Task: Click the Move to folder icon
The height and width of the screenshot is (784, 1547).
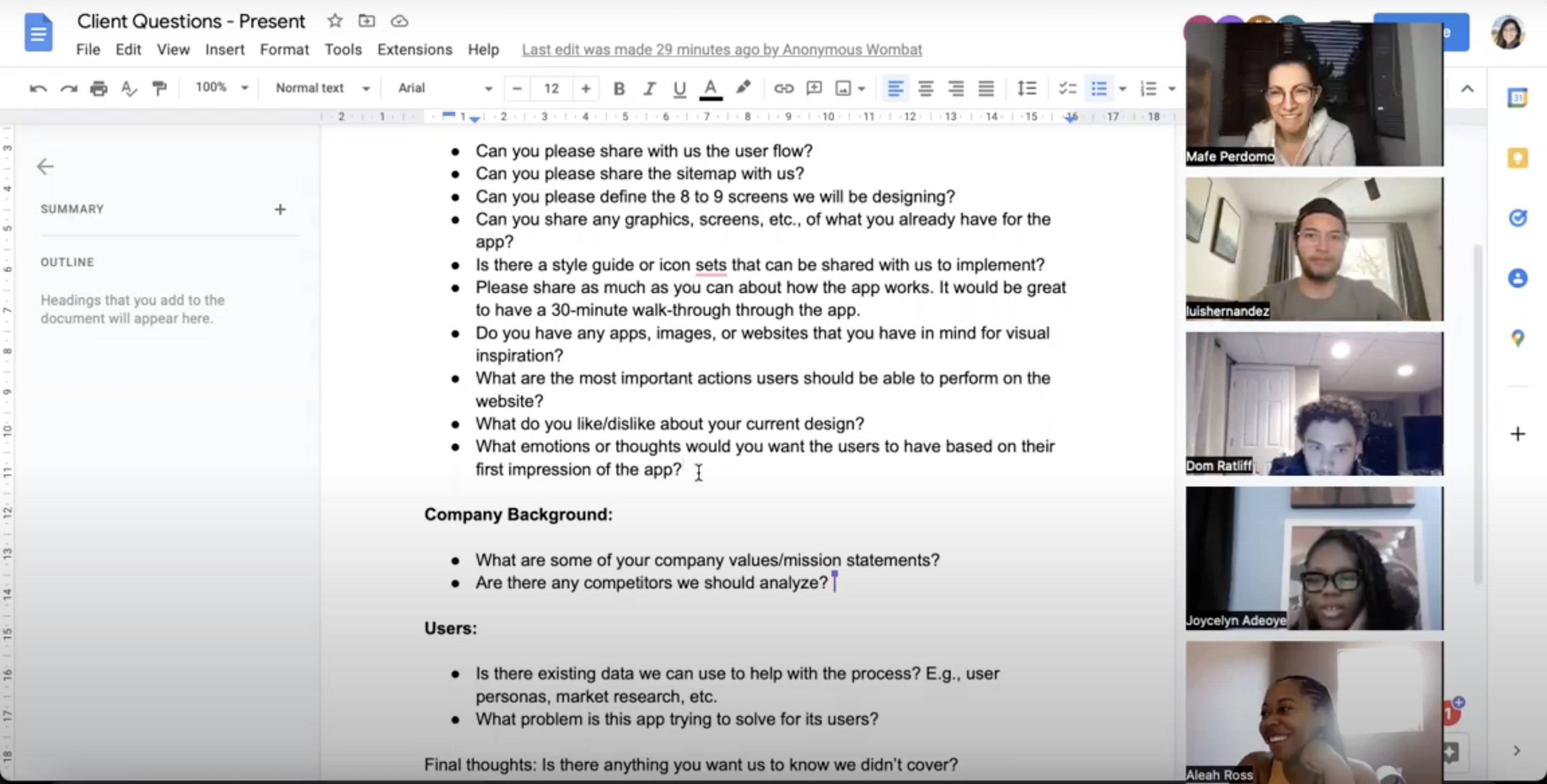Action: [x=366, y=21]
